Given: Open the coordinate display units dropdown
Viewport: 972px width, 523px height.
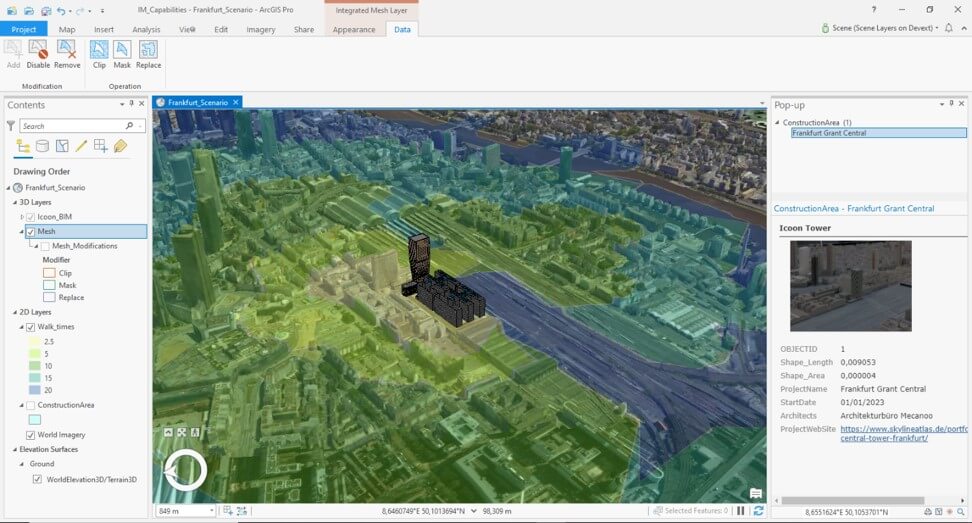Looking at the screenshot, I should point(474,511).
